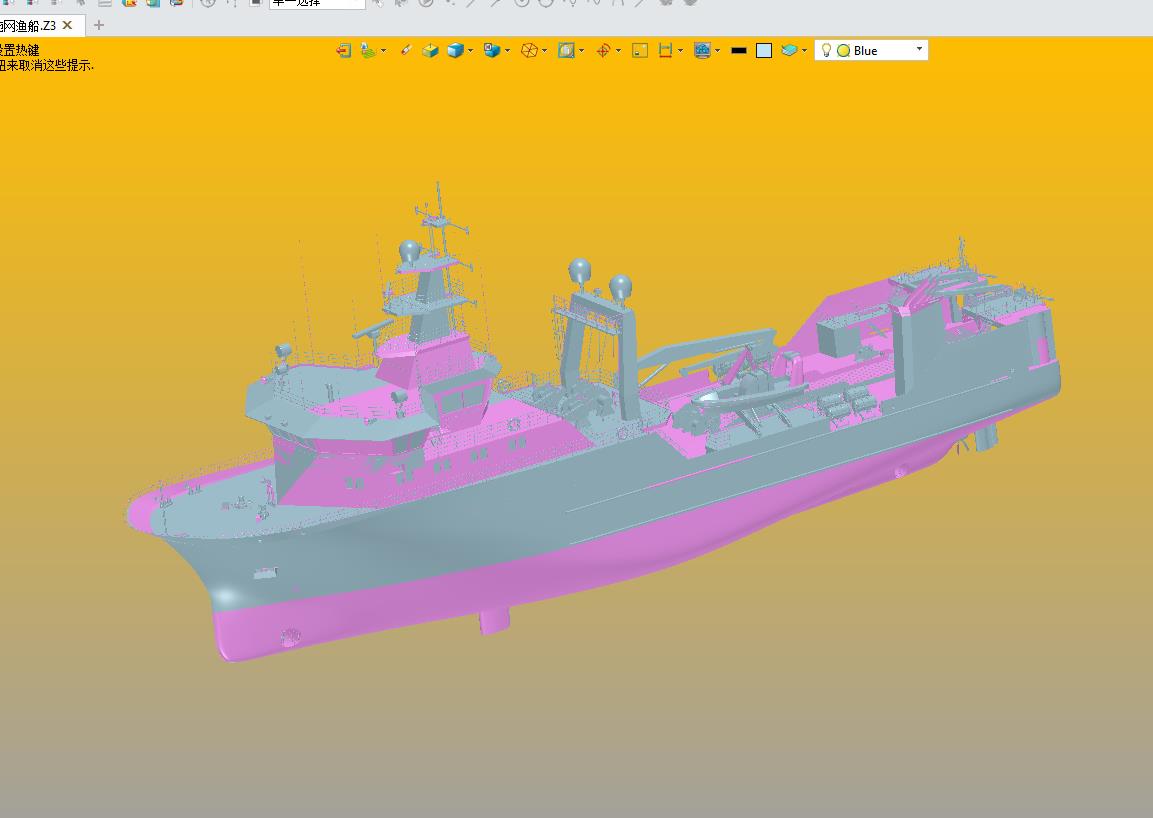This screenshot has width=1153, height=818.
Task: Click the yellow box display icon
Action: 430,50
